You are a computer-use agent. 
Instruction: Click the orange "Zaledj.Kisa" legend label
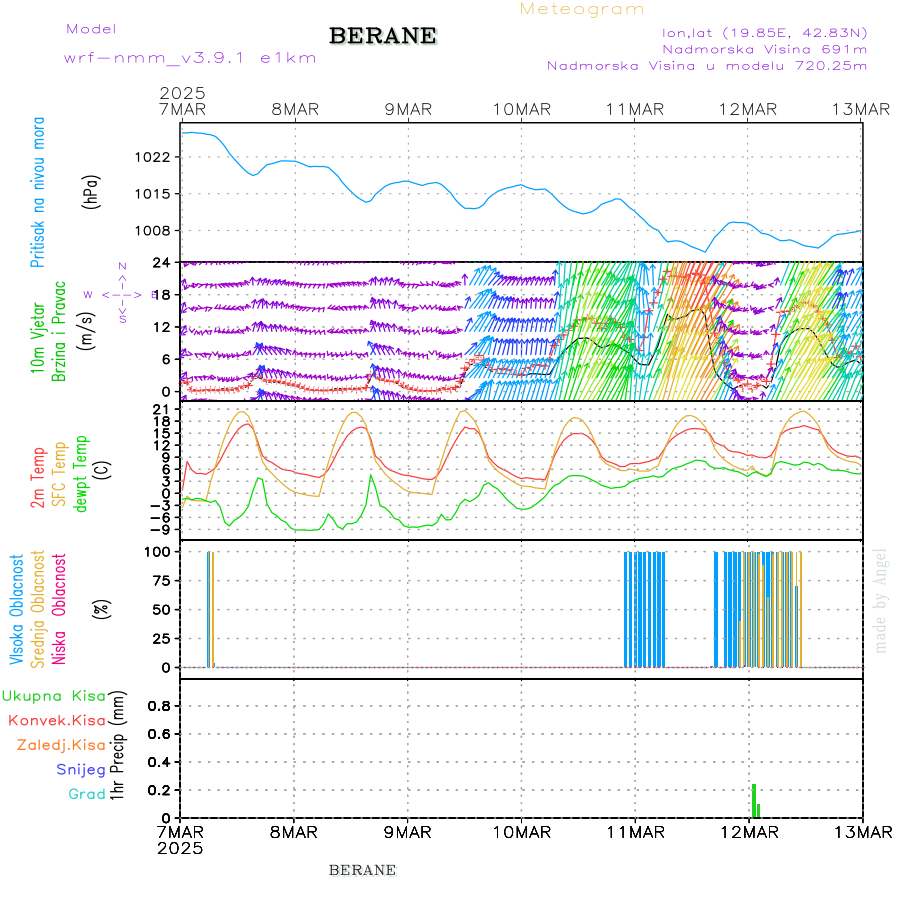click(61, 745)
